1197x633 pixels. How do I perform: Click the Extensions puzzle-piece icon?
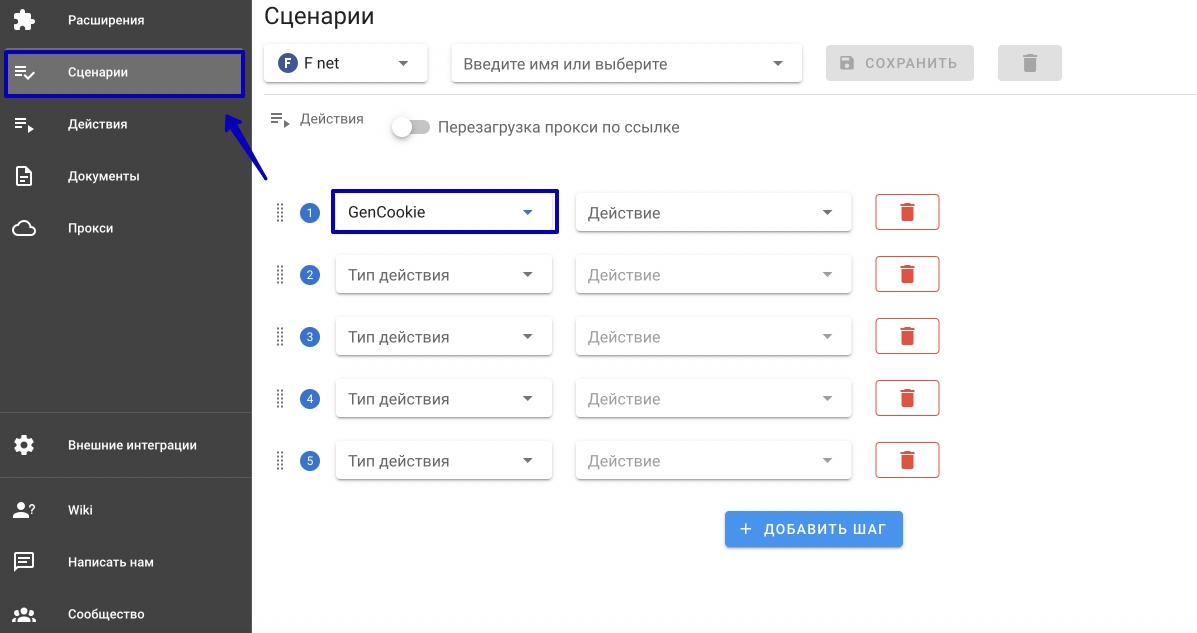tap(24, 20)
